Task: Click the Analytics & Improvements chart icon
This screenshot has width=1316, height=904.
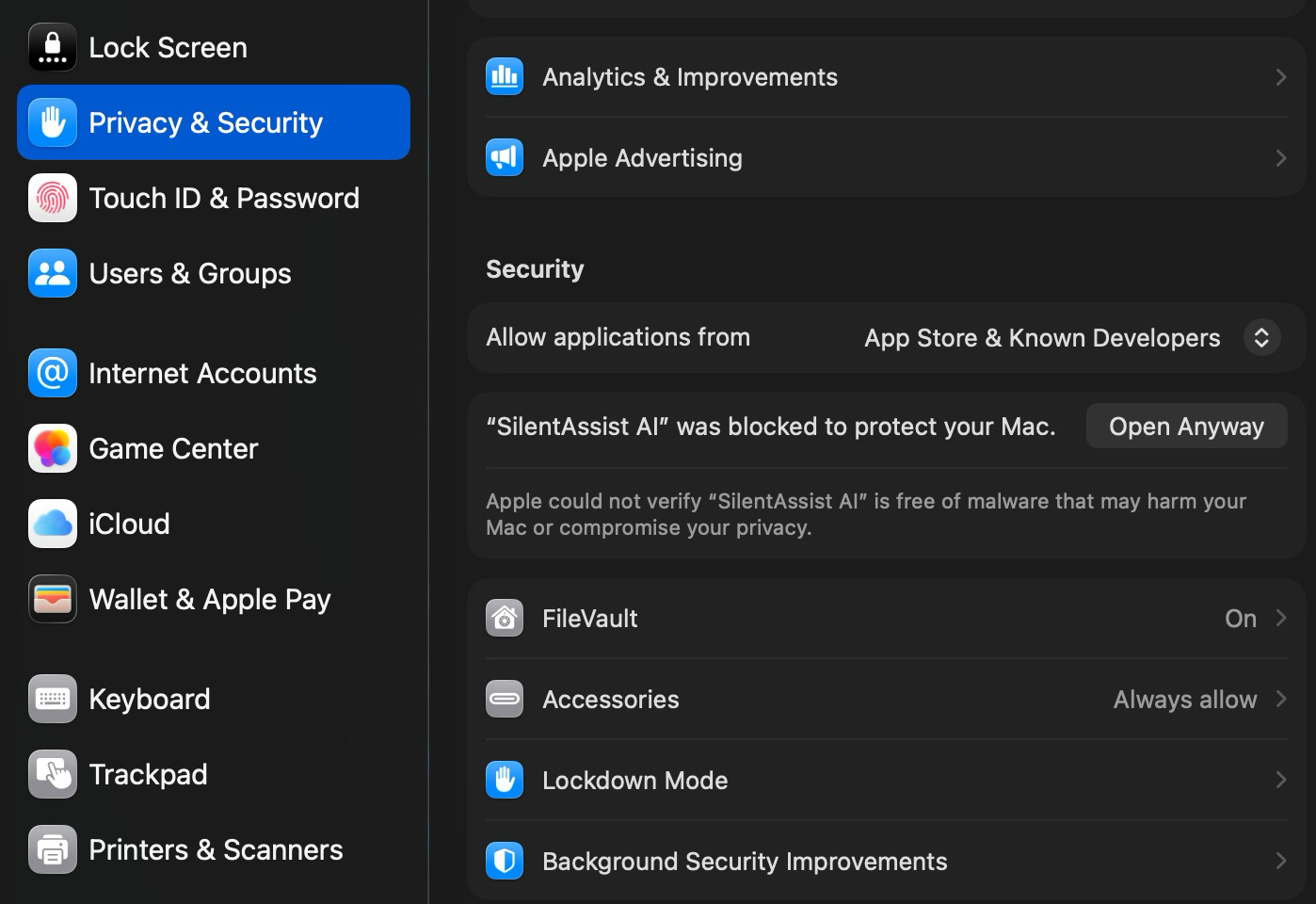Action: pos(505,76)
